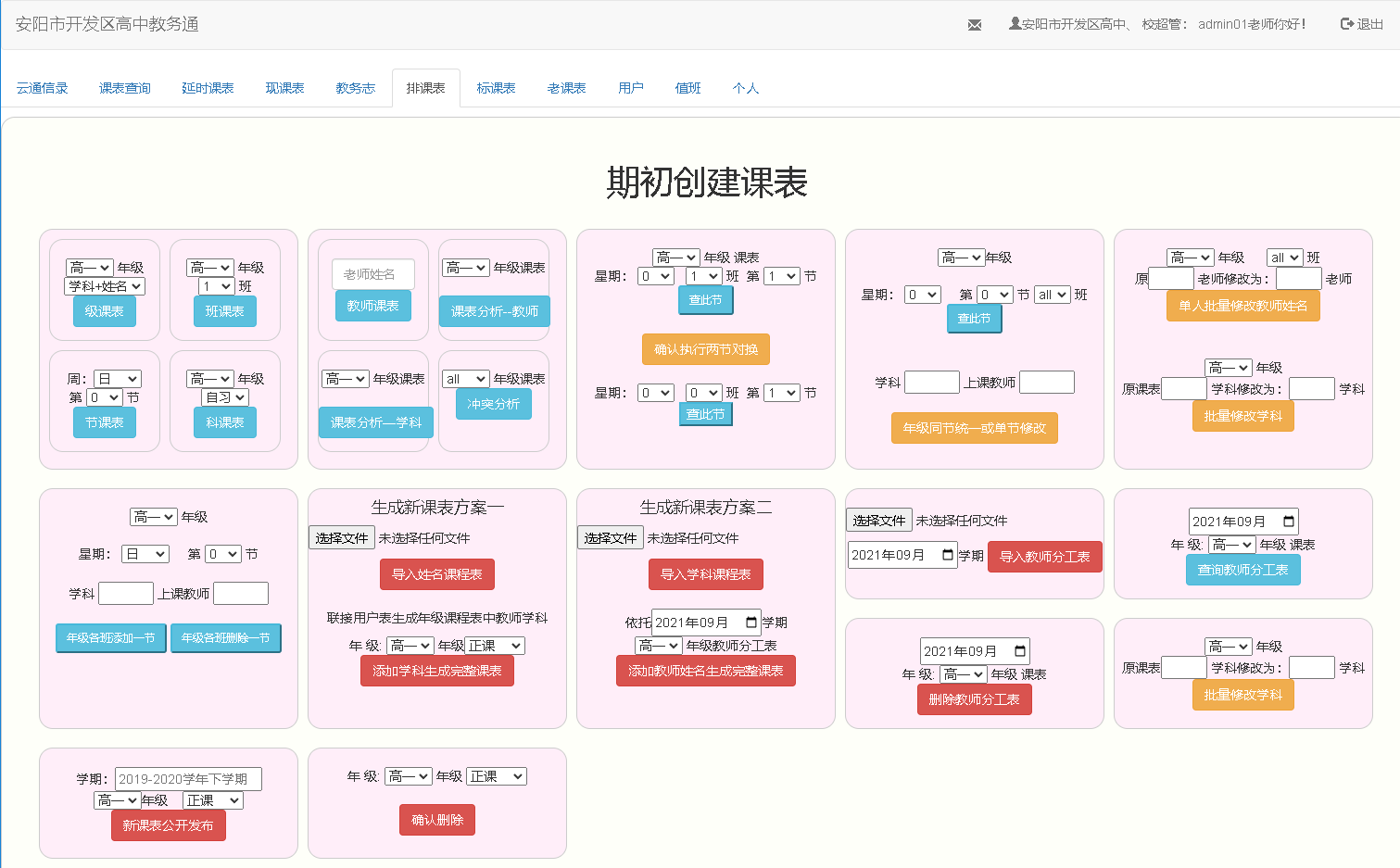Image resolution: width=1400 pixels, height=868 pixels.
Task: Open the mail envelope icon in header
Action: tap(975, 25)
